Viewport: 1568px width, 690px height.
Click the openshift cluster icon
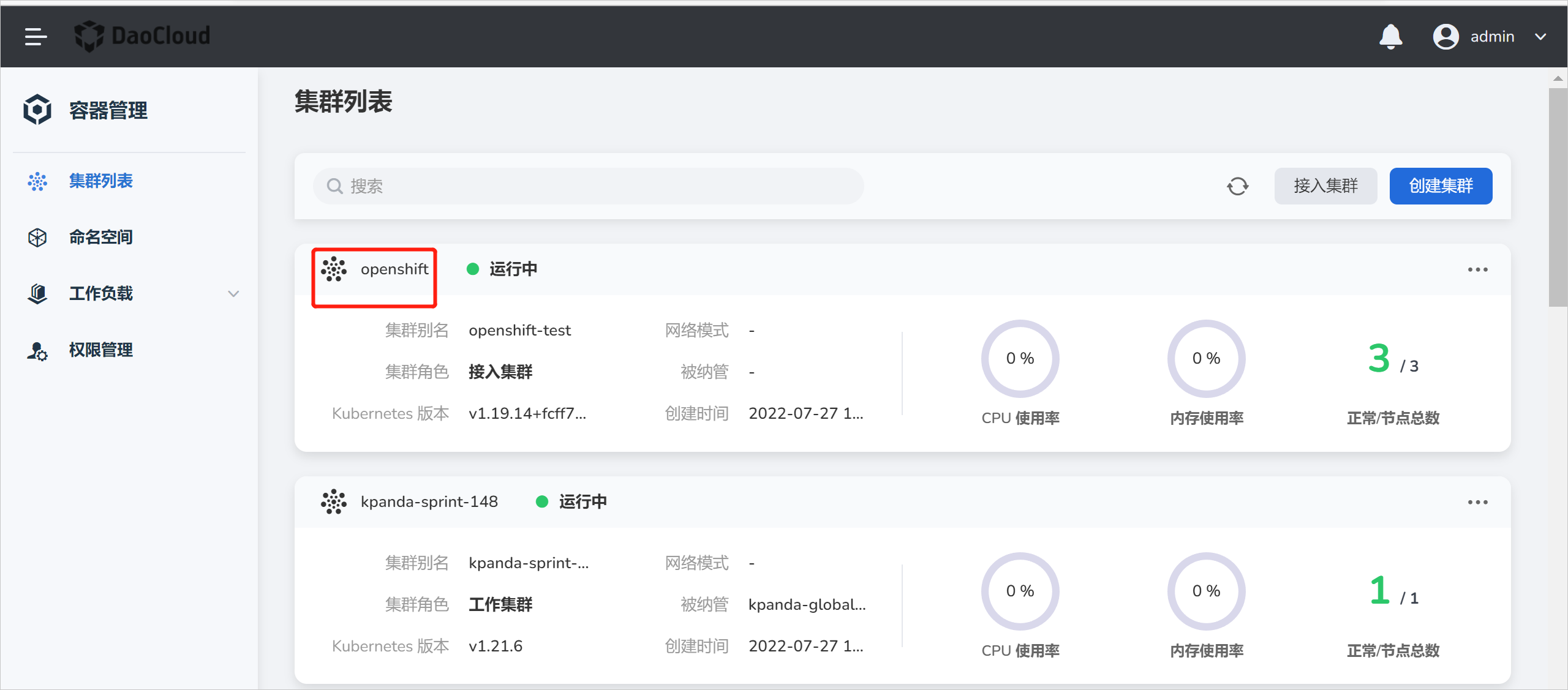[x=334, y=269]
